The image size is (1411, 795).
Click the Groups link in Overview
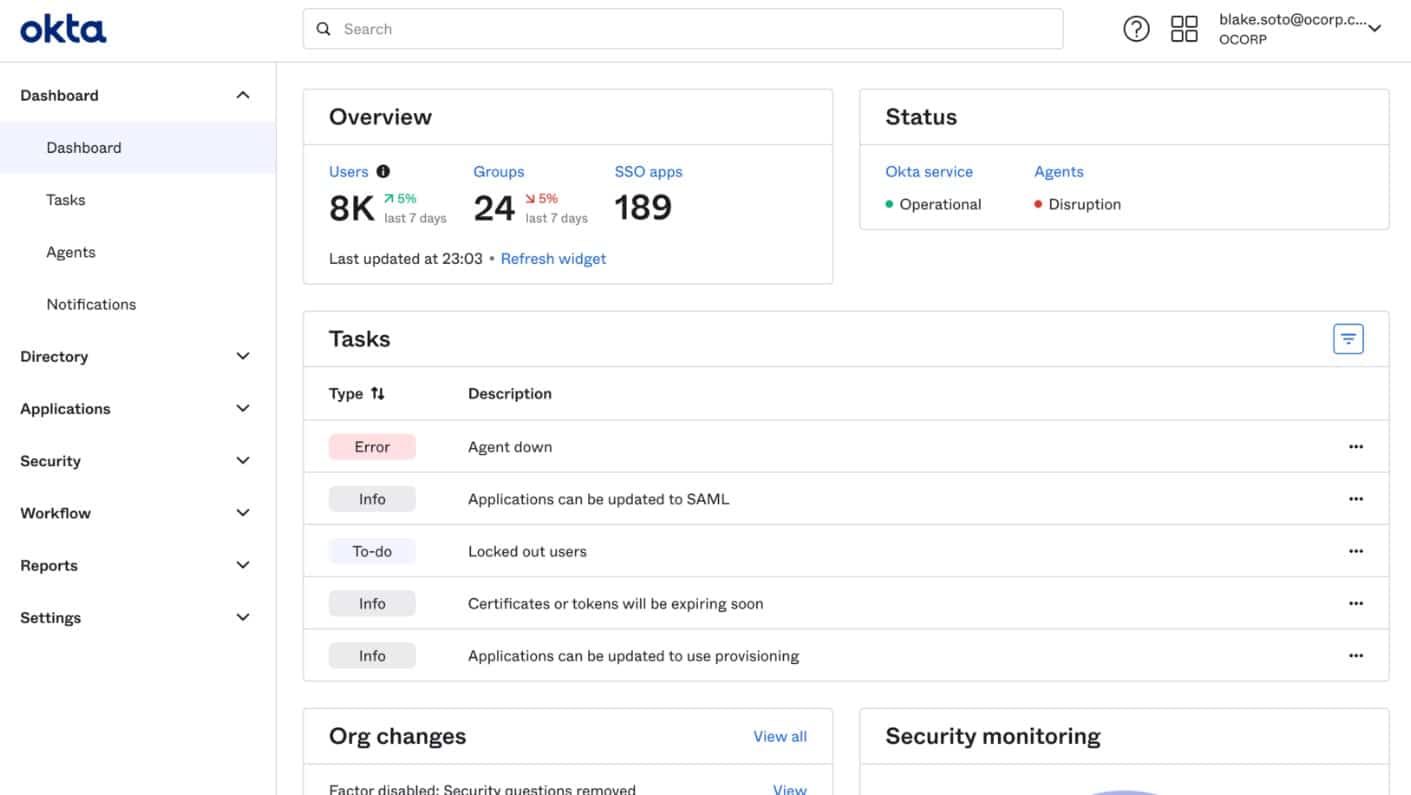499,171
